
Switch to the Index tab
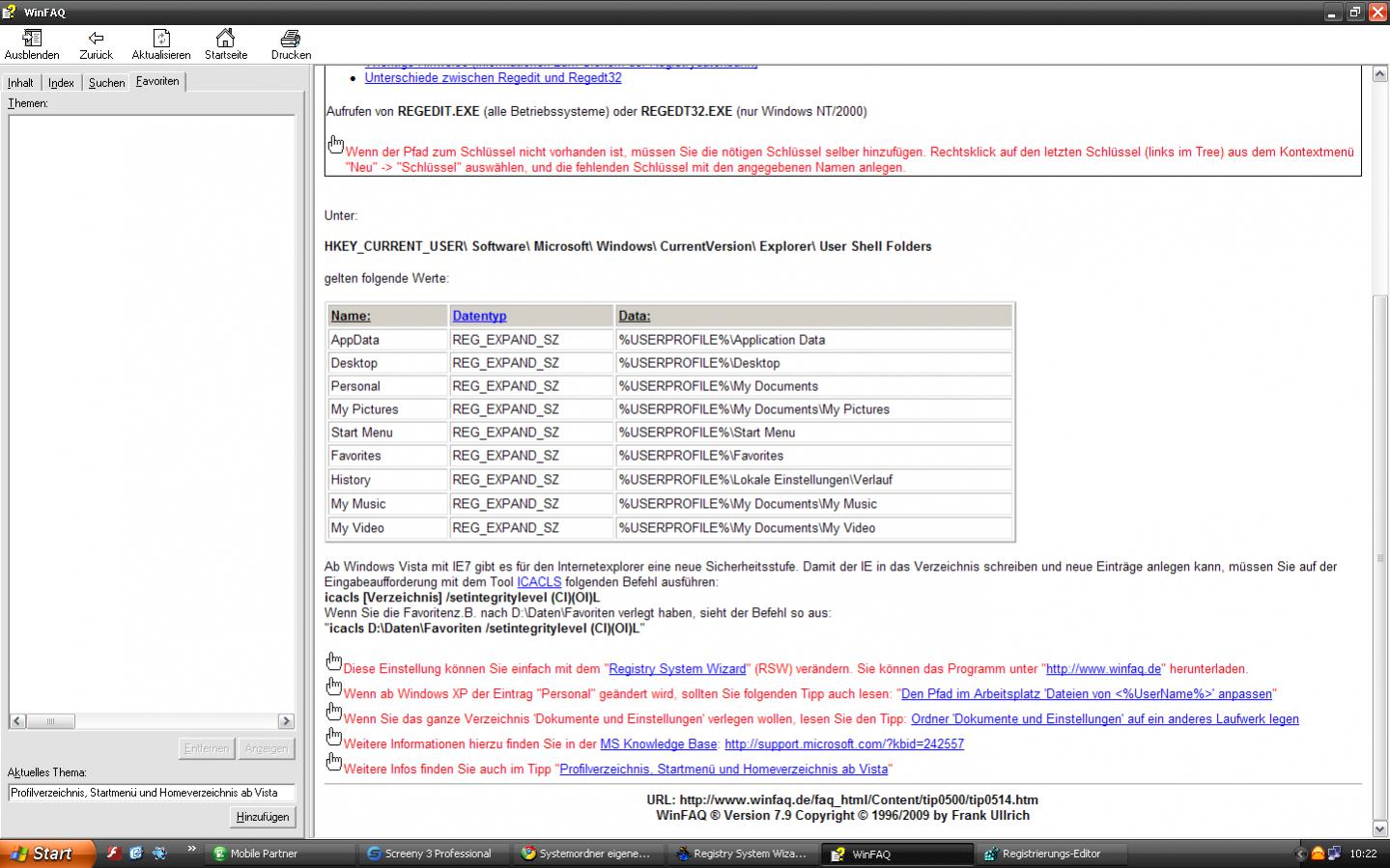point(61,83)
